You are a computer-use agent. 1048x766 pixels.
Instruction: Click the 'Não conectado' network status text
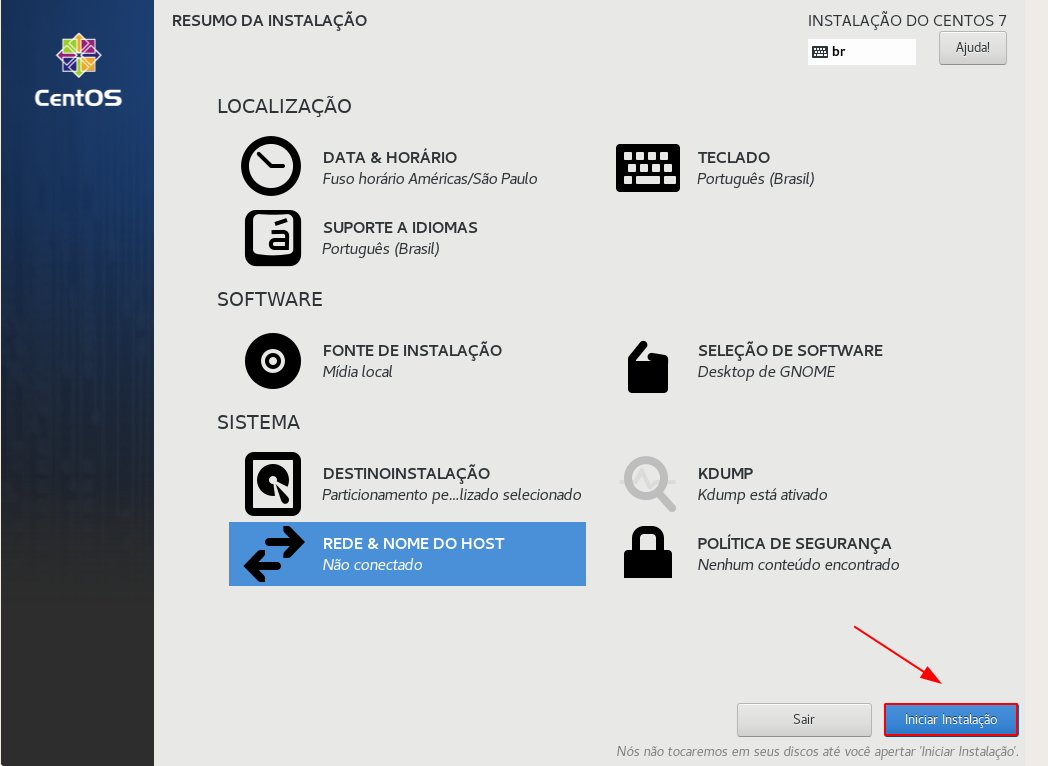click(372, 565)
